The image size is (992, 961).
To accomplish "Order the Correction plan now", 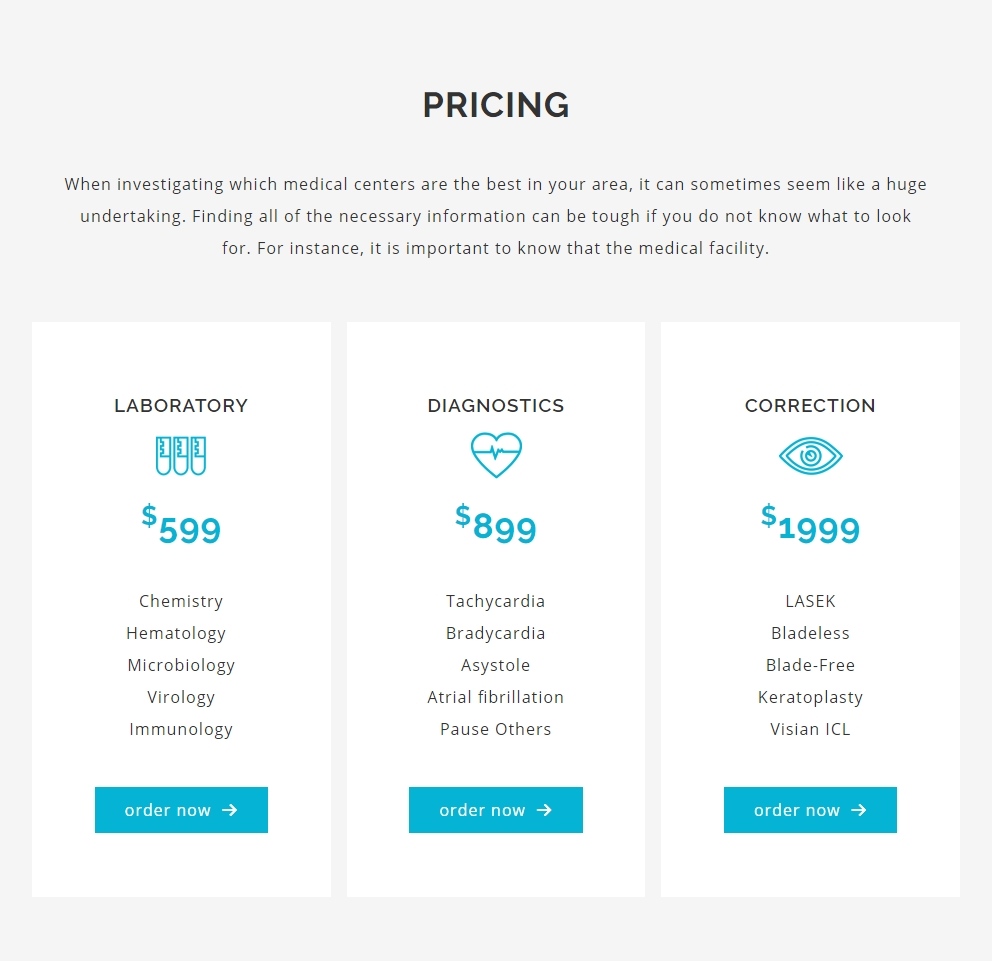I will coord(810,810).
